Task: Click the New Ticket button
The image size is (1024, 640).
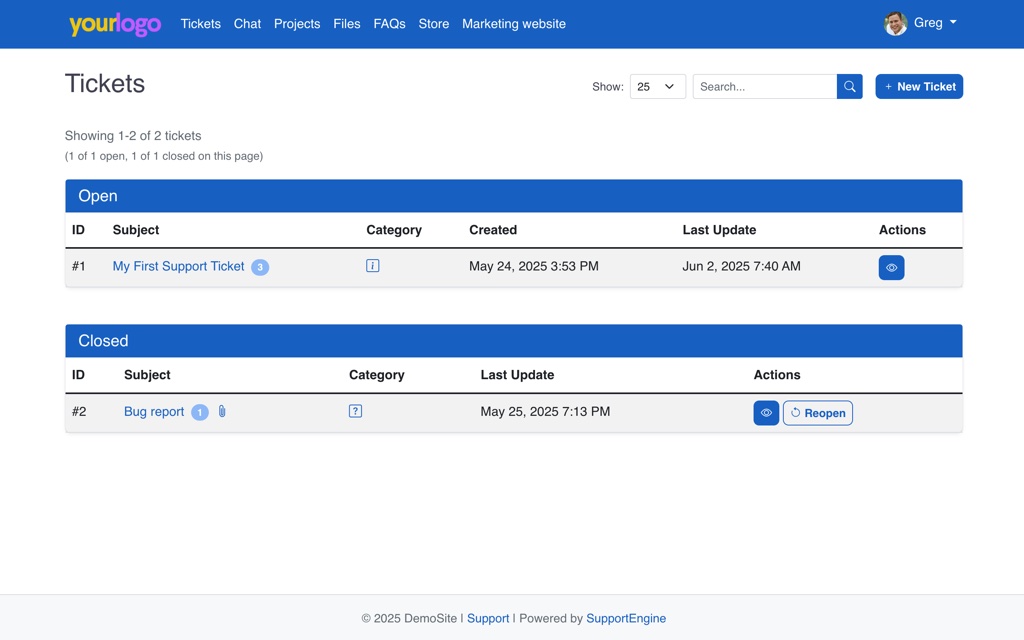Action: click(918, 86)
